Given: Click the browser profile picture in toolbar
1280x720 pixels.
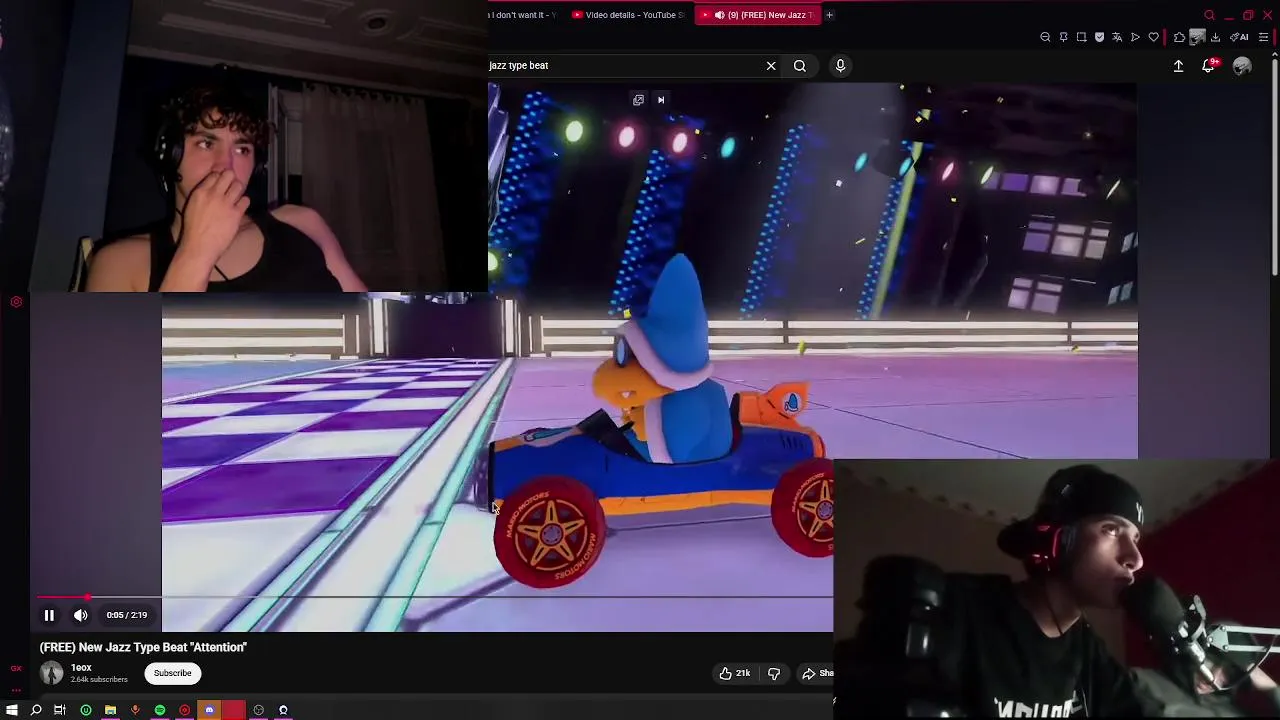Looking at the screenshot, I should tap(1197, 38).
